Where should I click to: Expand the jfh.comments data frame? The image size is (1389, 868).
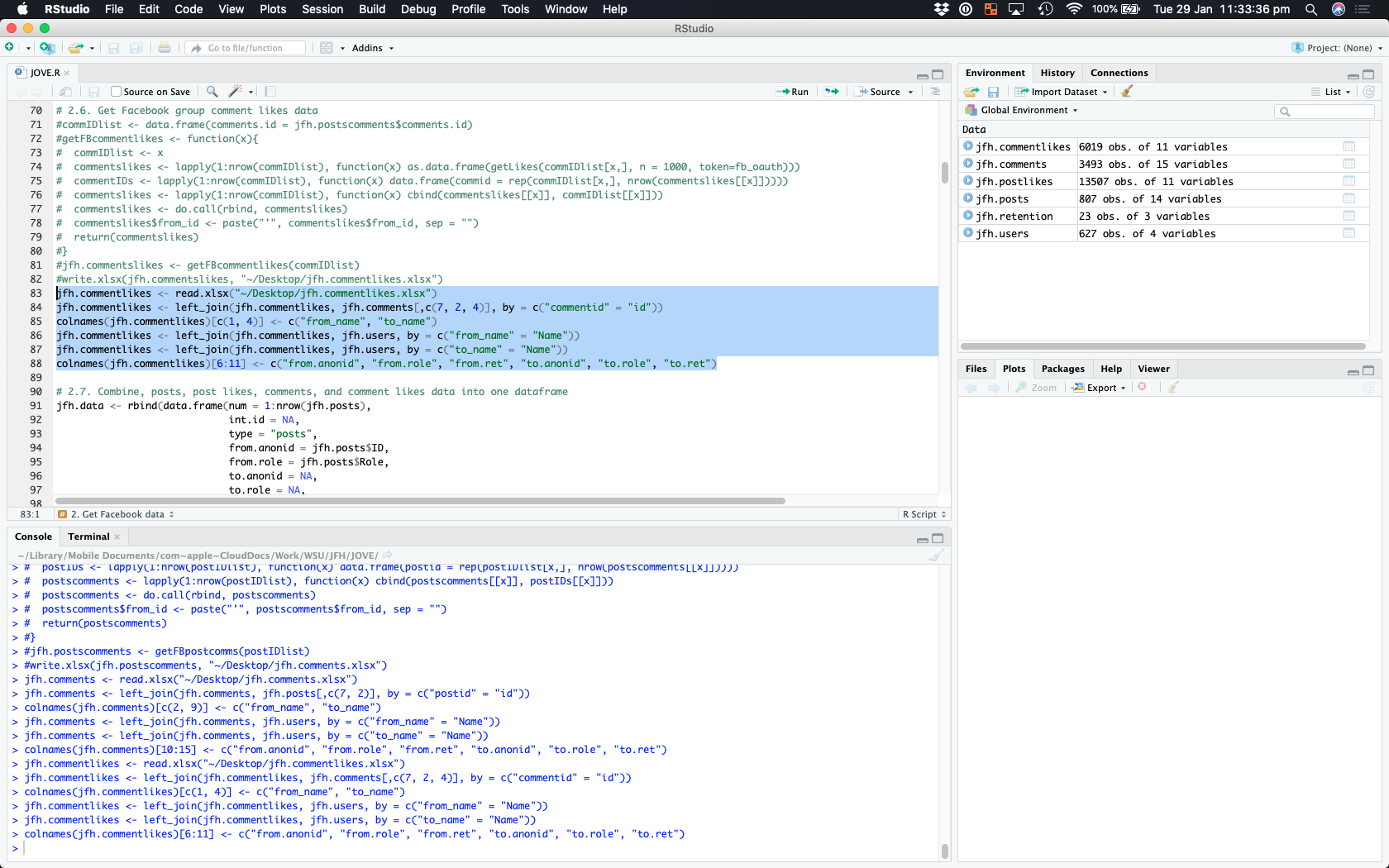[967, 164]
